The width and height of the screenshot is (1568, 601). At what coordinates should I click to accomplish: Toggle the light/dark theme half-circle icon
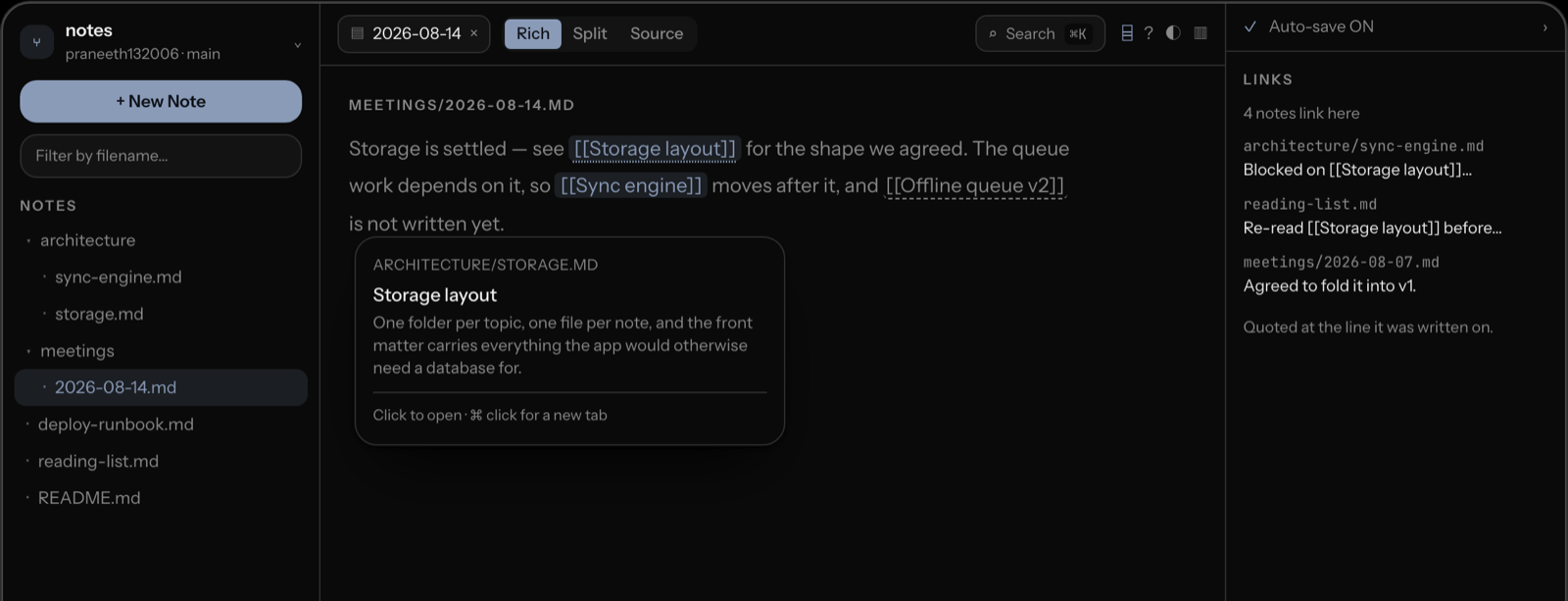[x=1173, y=33]
